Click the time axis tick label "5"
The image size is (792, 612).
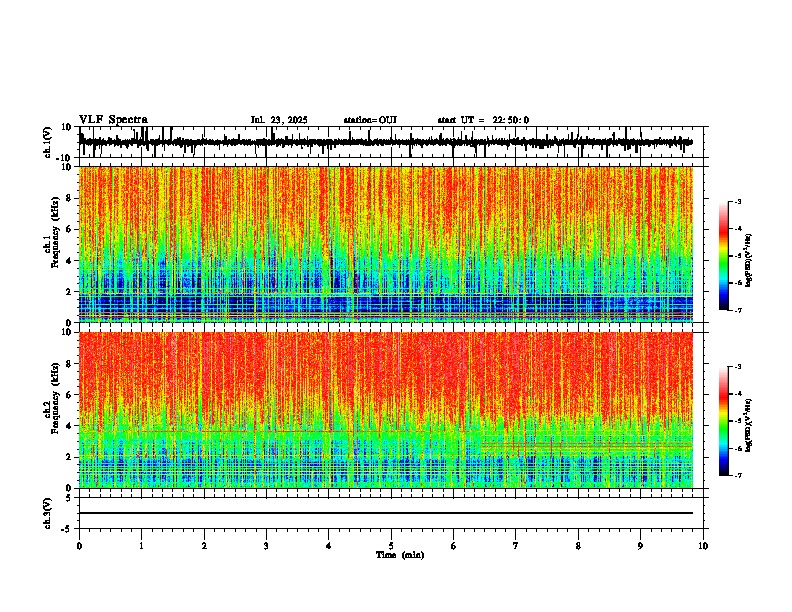pos(391,546)
